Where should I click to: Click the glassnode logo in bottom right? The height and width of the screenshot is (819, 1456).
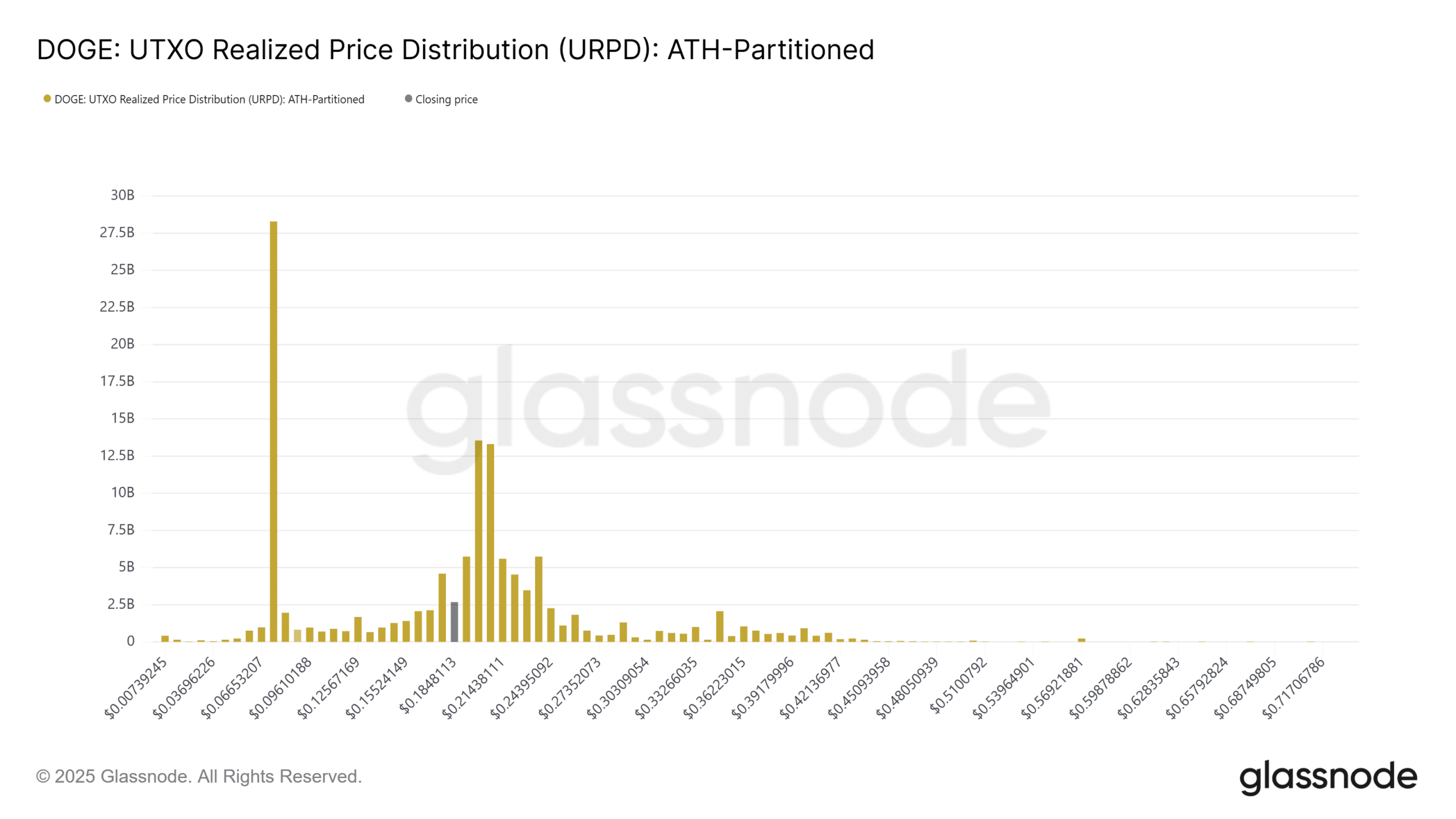(1328, 777)
